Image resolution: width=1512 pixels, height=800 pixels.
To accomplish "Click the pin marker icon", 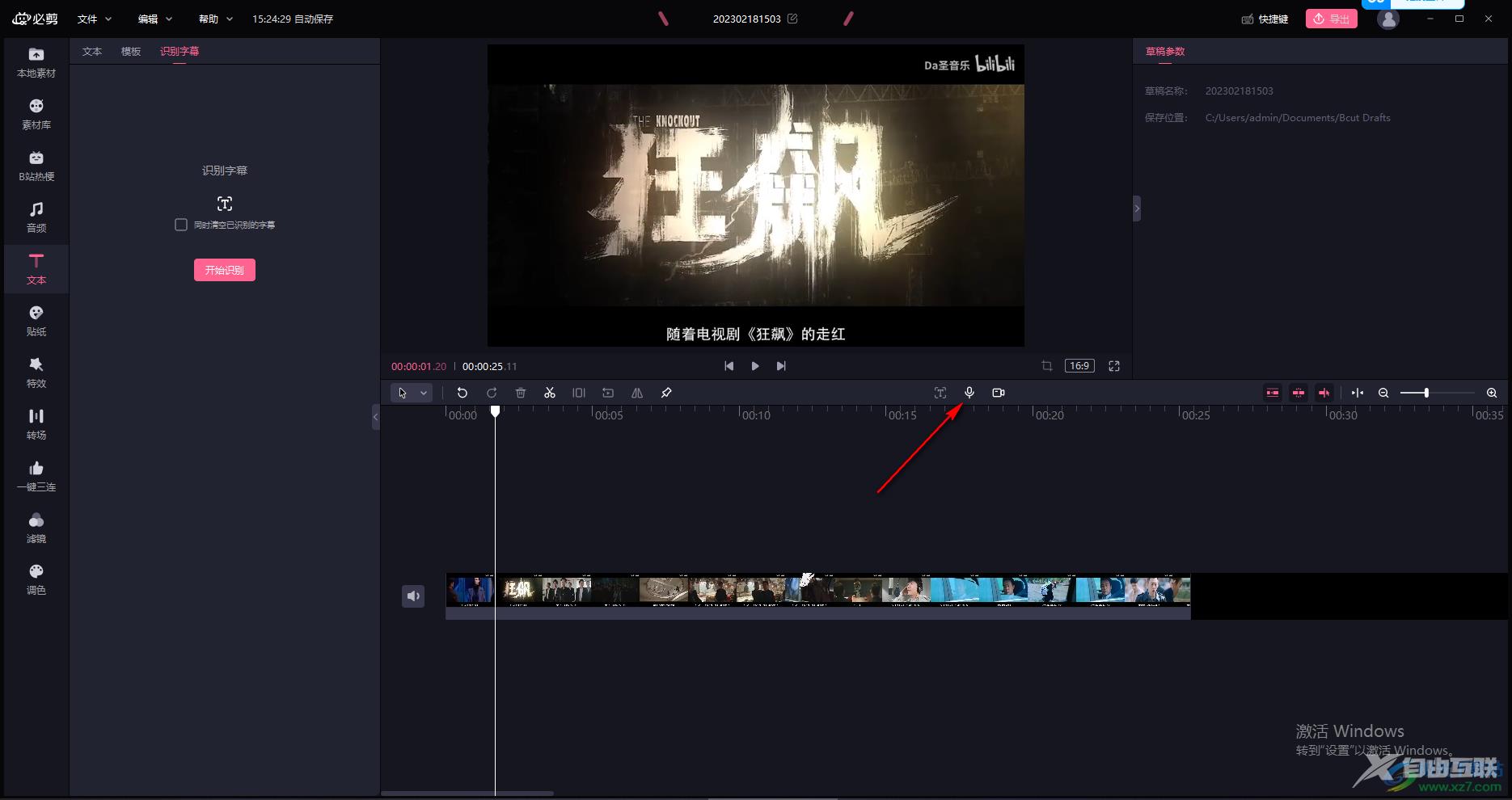I will coord(666,393).
